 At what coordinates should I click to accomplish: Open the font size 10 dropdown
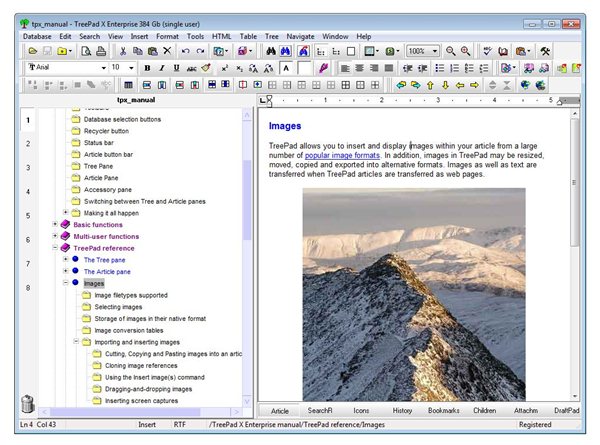(131, 68)
